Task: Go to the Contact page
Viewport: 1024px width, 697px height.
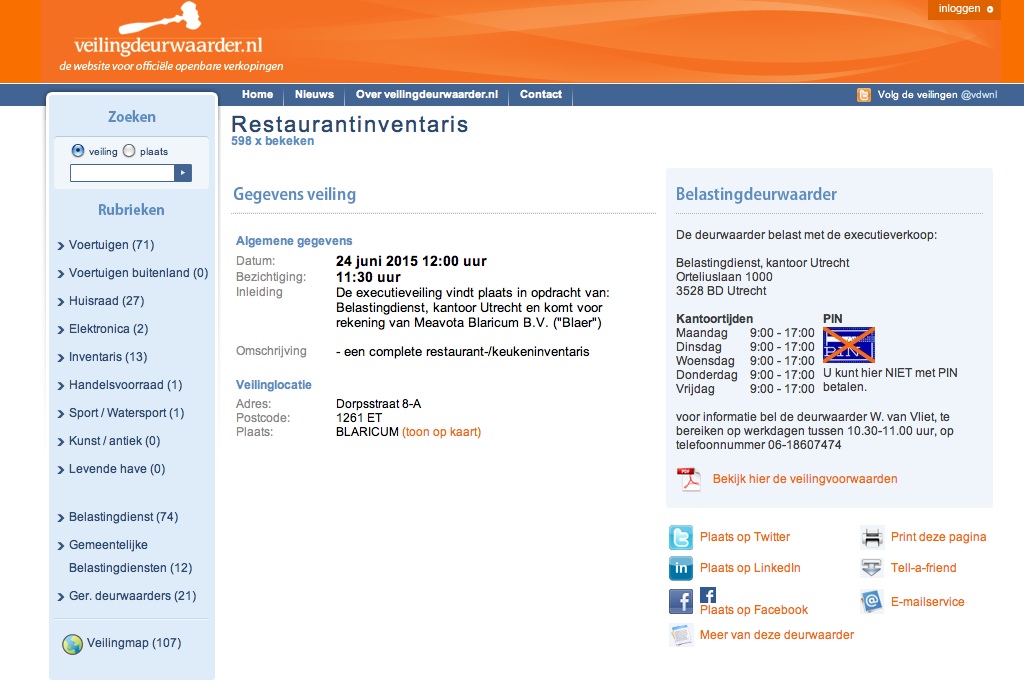Action: pos(541,95)
